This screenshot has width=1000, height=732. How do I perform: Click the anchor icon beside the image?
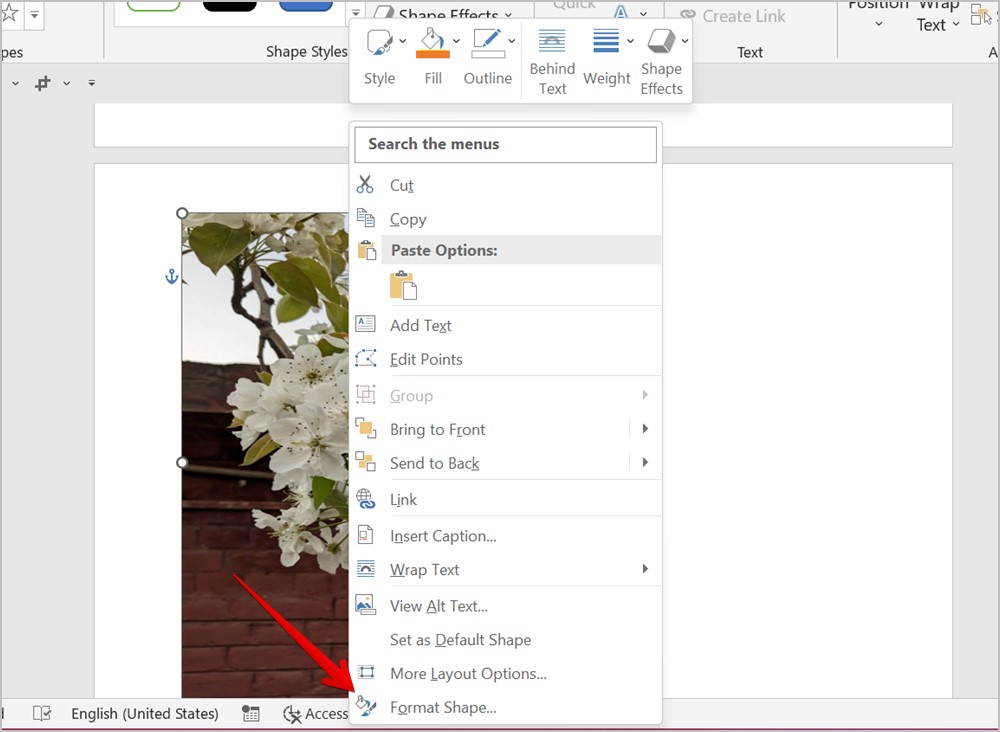coord(171,276)
